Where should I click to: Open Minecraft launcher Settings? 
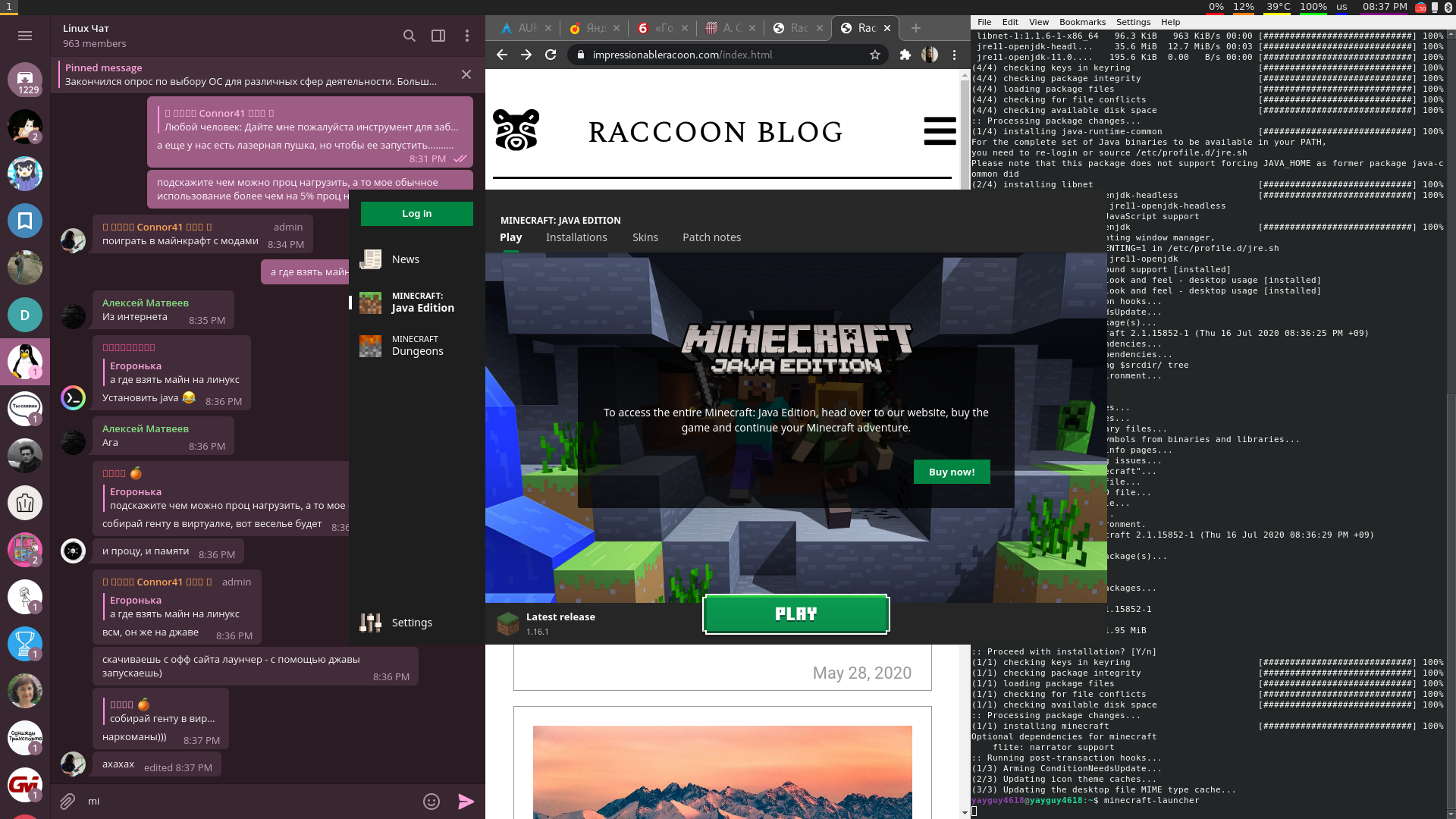click(416, 623)
